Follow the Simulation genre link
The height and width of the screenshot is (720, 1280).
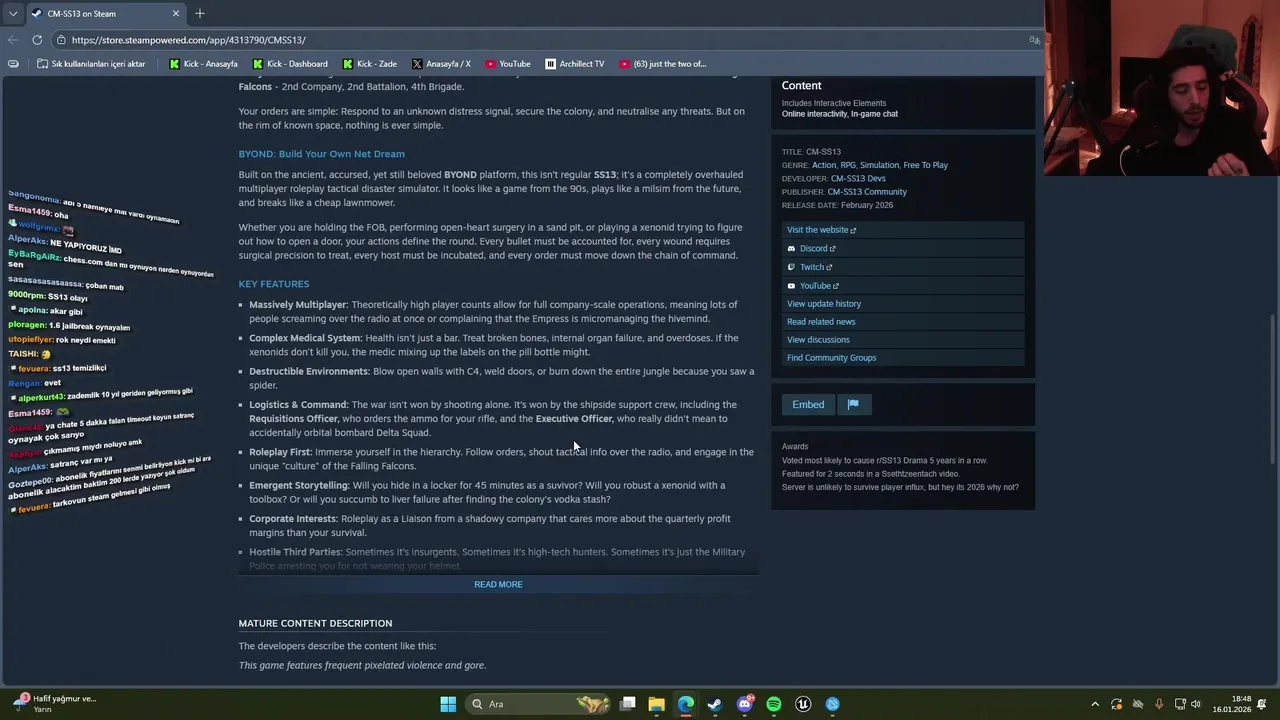click(x=879, y=165)
